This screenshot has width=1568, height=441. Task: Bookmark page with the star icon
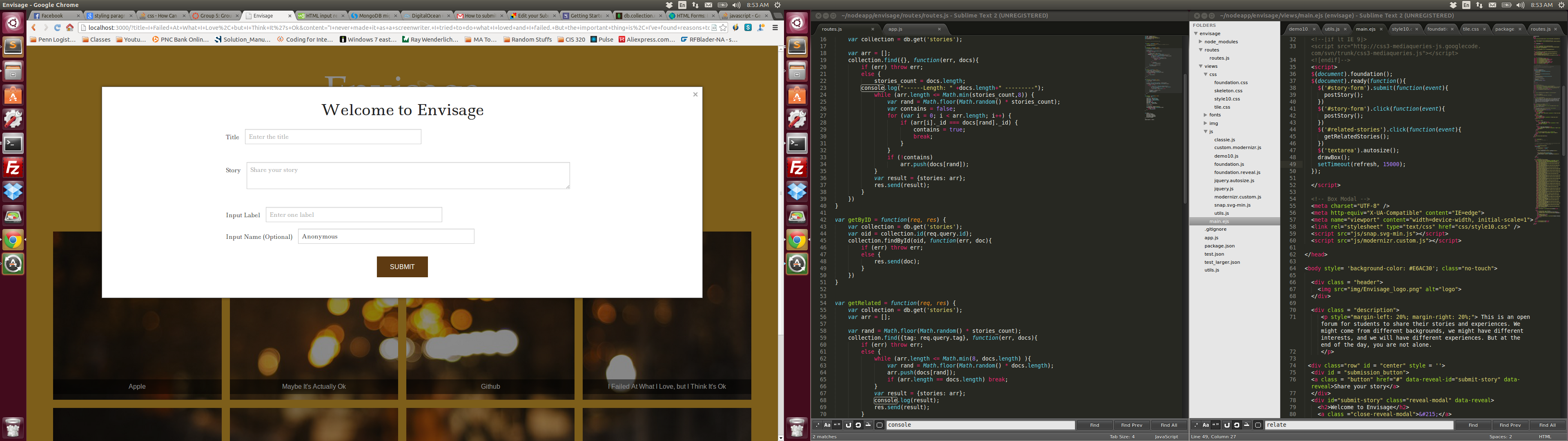click(x=723, y=27)
